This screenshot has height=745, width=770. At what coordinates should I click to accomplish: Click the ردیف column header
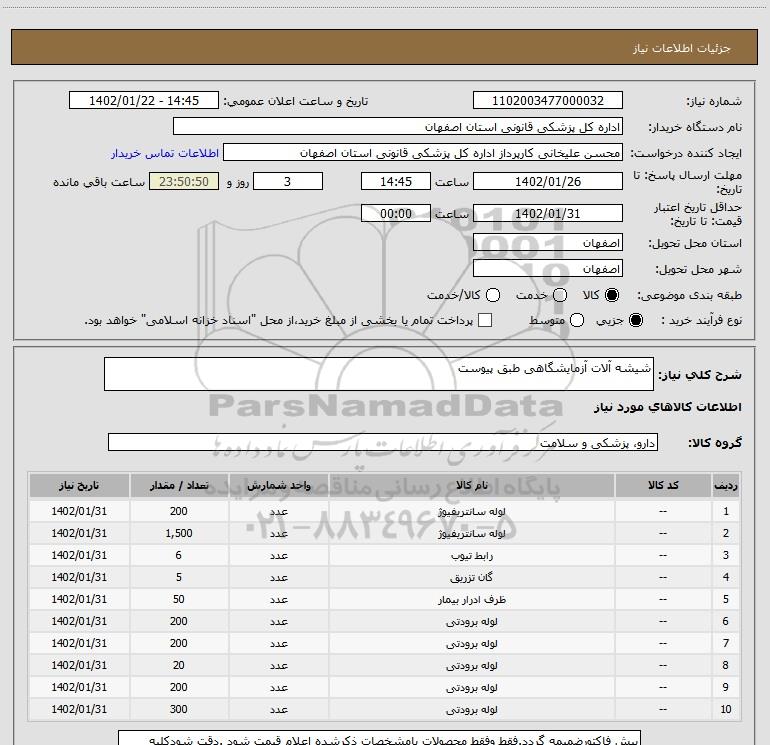point(726,485)
